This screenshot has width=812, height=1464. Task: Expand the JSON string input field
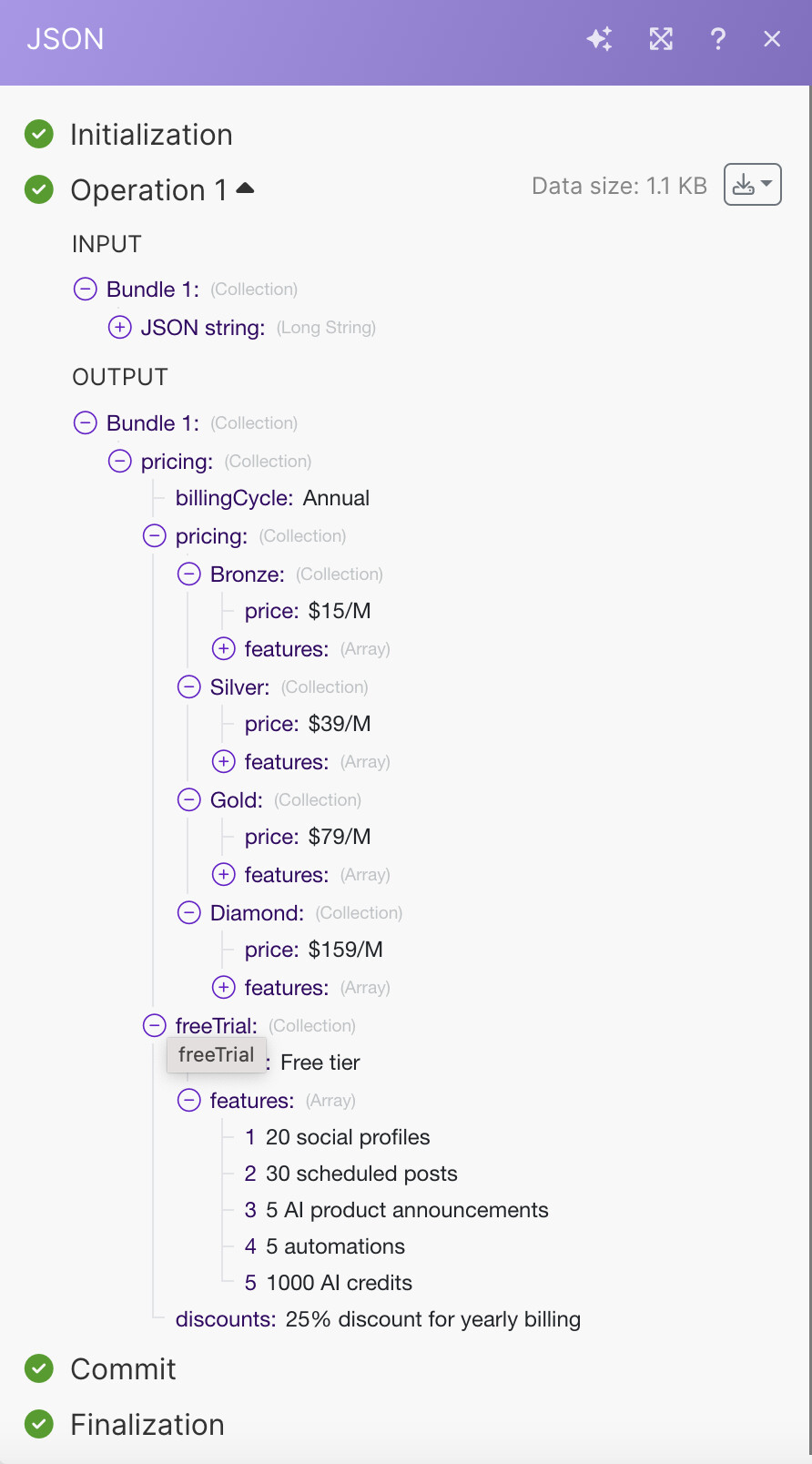click(x=120, y=327)
